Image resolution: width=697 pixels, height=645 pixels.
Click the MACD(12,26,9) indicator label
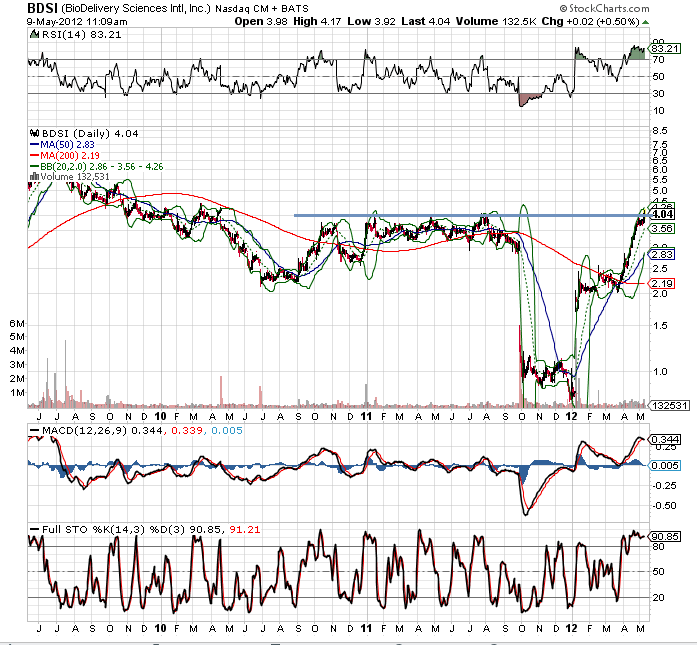pyautogui.click(x=85, y=430)
